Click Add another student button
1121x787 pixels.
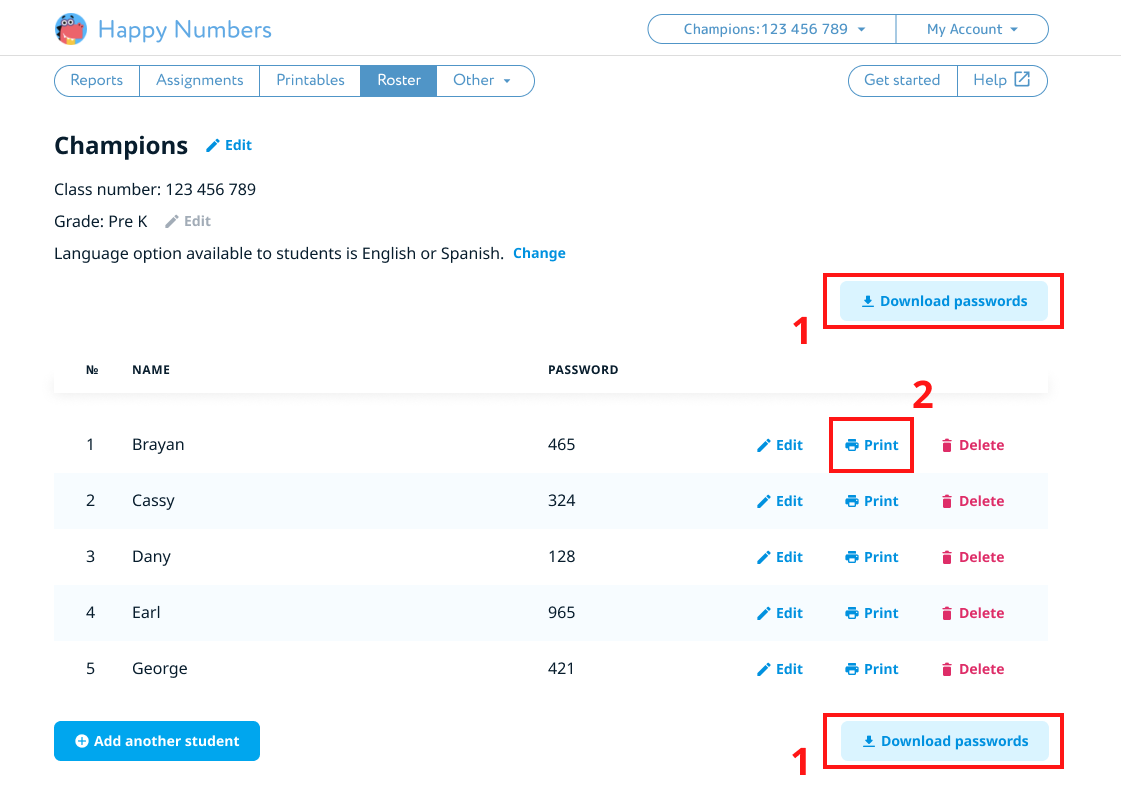(157, 741)
